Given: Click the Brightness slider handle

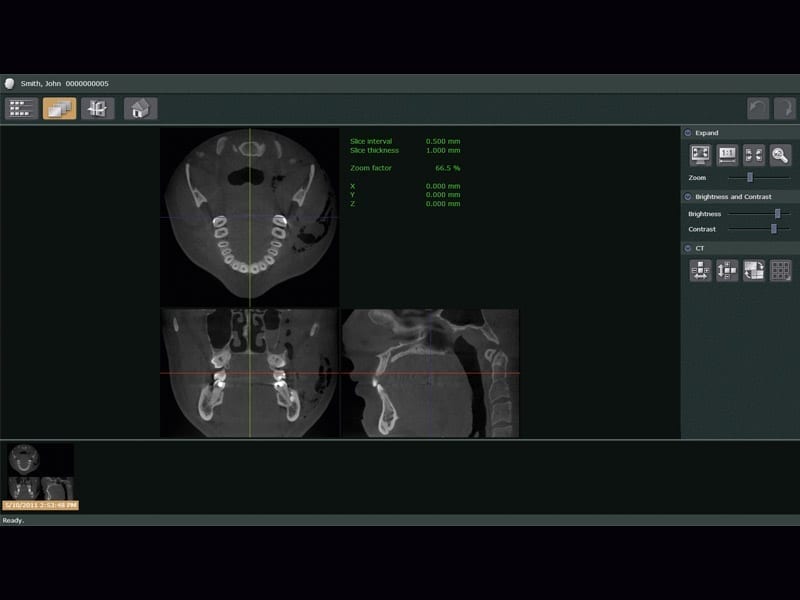Looking at the screenshot, I should (x=777, y=213).
